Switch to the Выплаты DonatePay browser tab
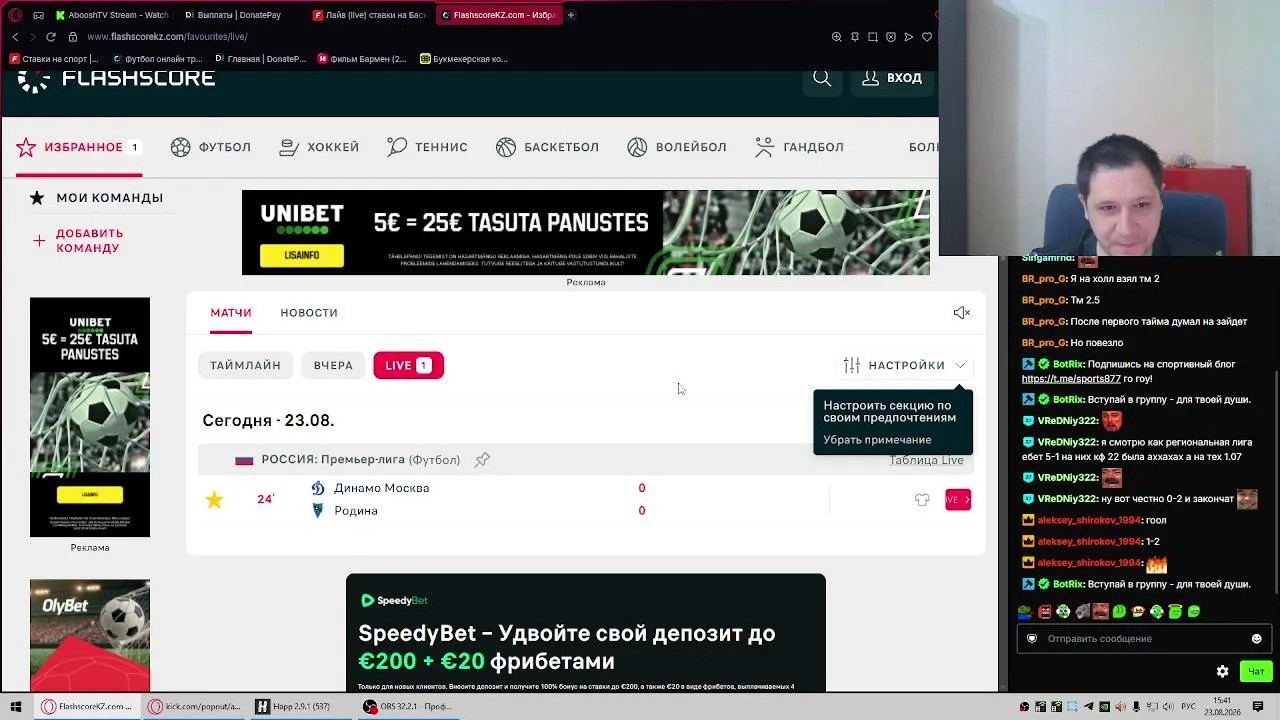This screenshot has height=720, width=1280. (240, 15)
